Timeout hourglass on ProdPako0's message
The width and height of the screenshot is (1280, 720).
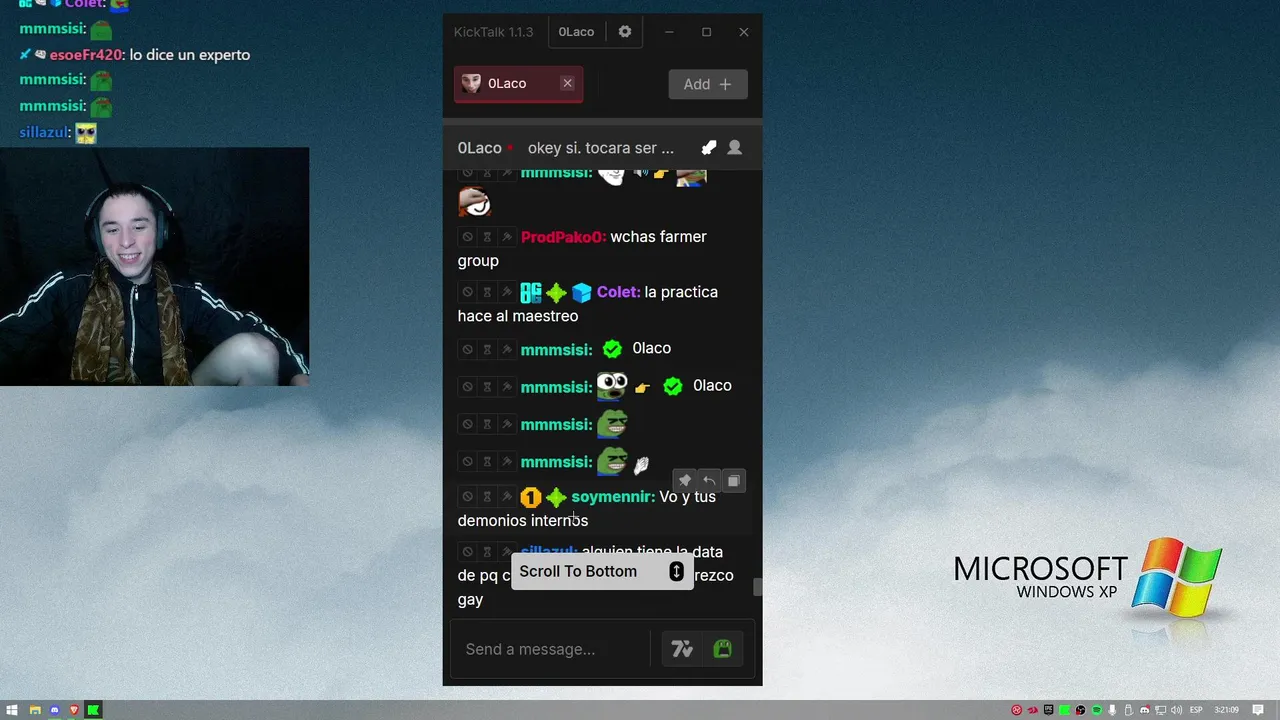point(487,237)
